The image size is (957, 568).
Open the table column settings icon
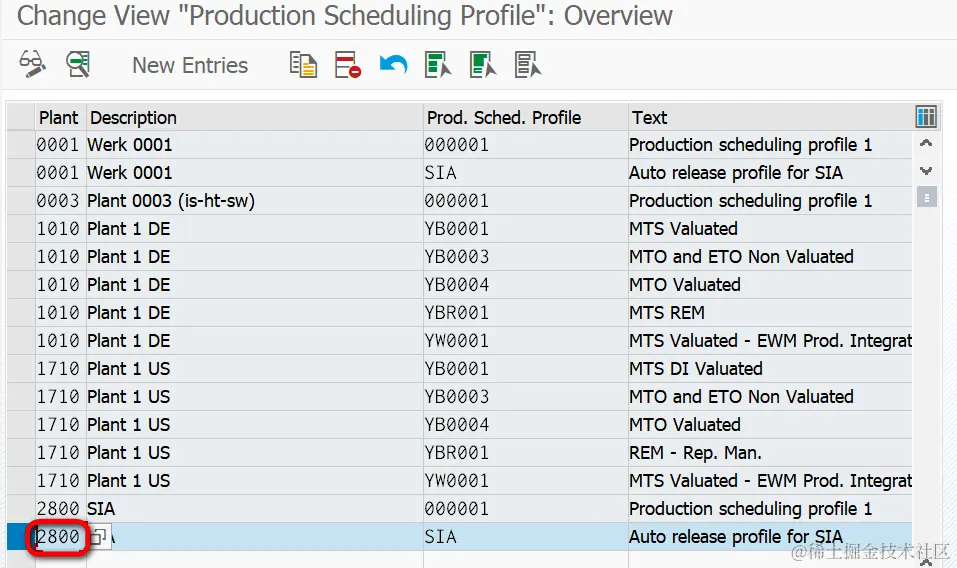pos(926,117)
